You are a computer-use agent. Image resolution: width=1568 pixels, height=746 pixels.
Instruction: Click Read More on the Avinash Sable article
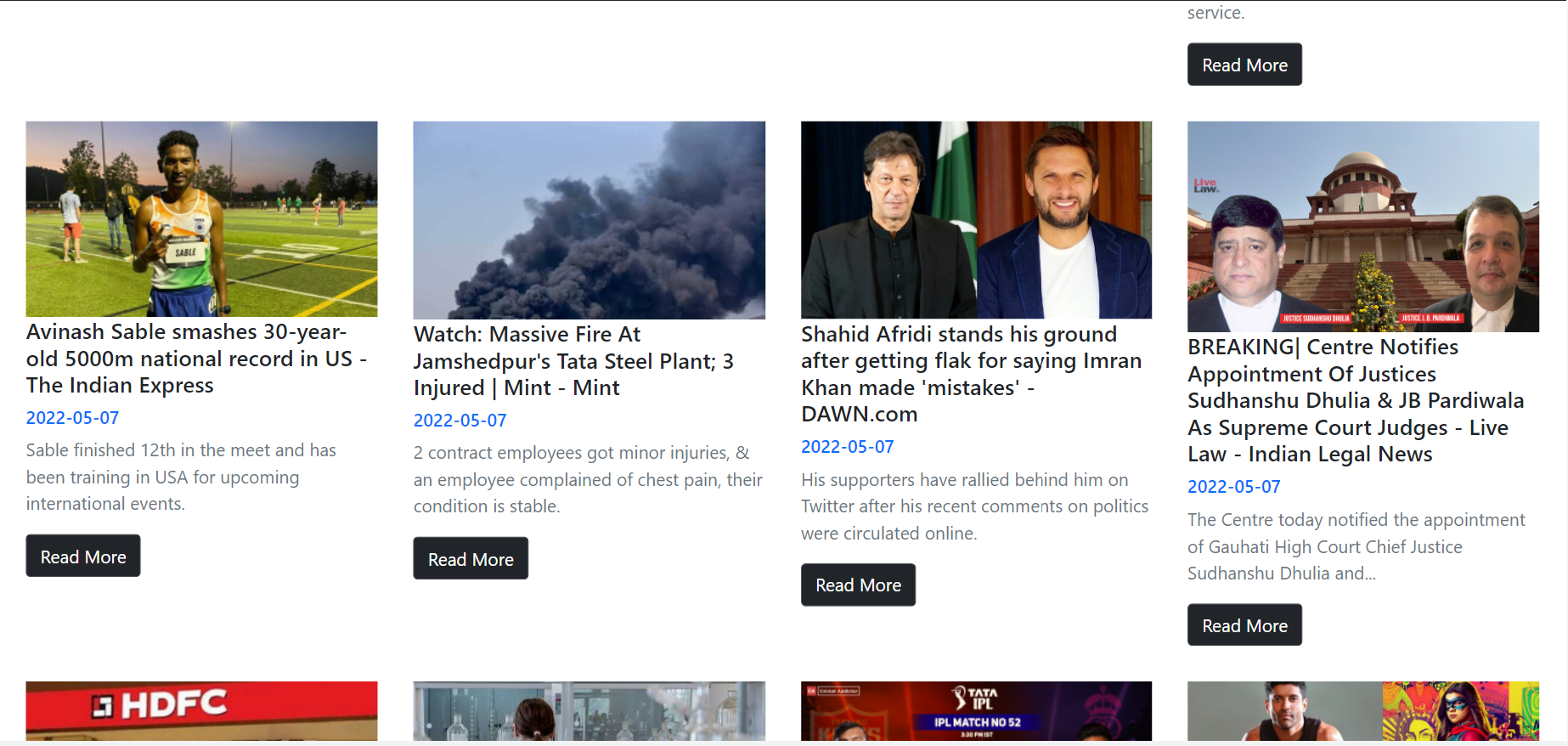click(x=82, y=555)
